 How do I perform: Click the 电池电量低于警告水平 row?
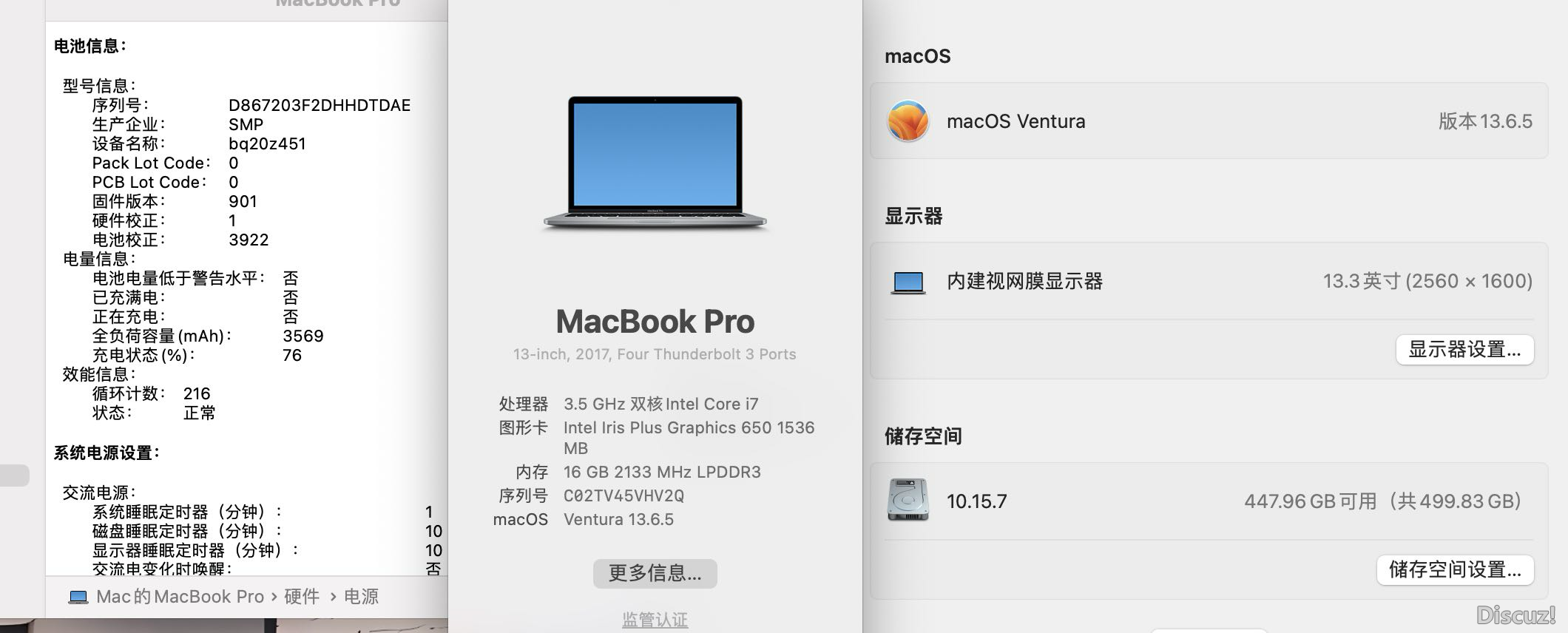tap(195, 278)
